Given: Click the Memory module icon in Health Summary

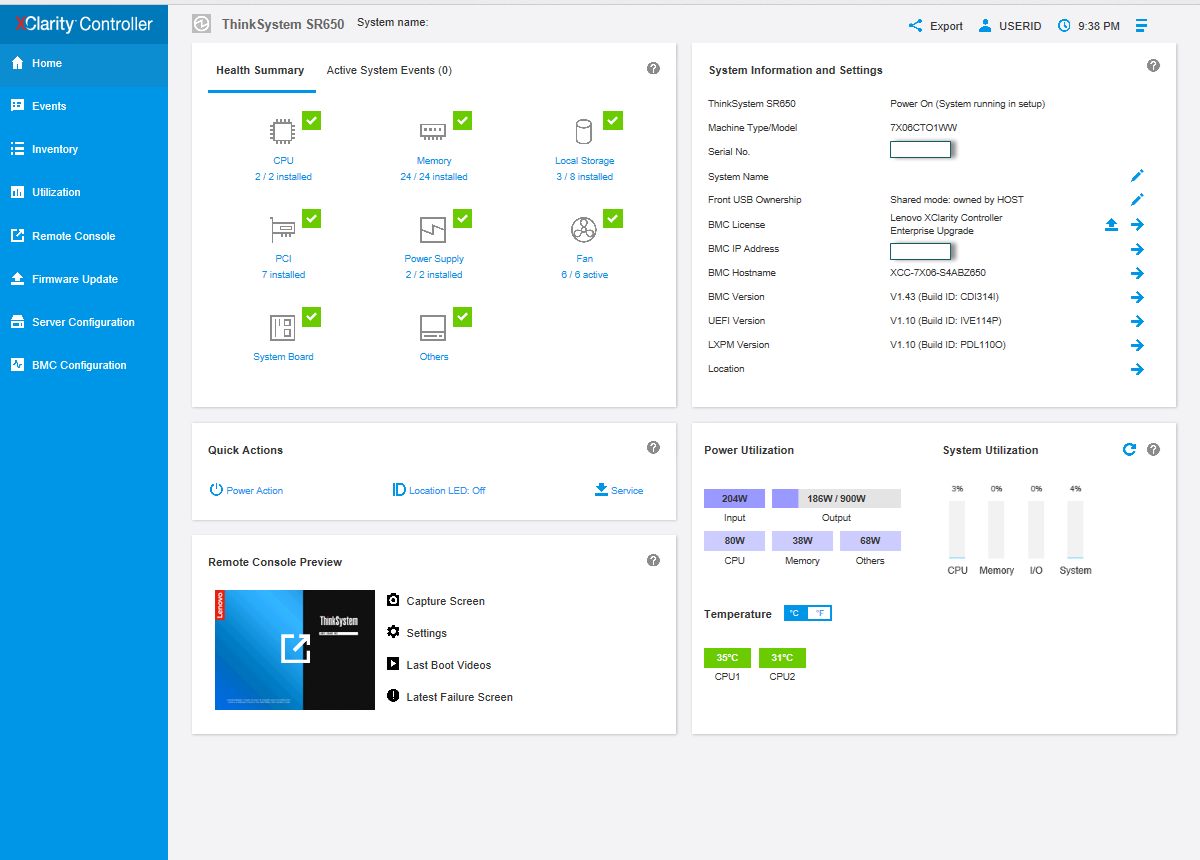Looking at the screenshot, I should [433, 132].
